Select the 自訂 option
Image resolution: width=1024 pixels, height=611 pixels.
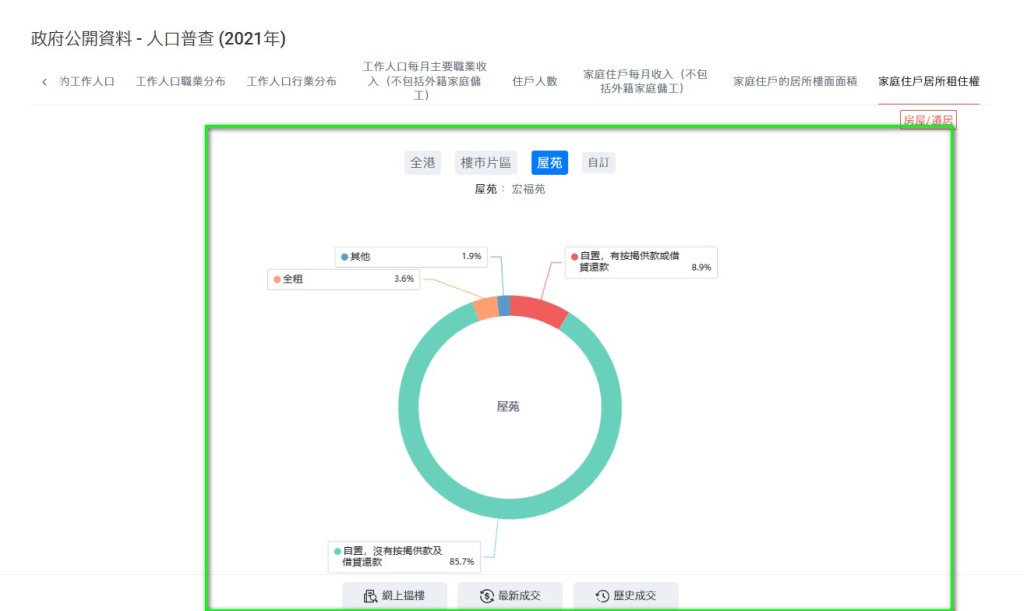pyautogui.click(x=598, y=162)
